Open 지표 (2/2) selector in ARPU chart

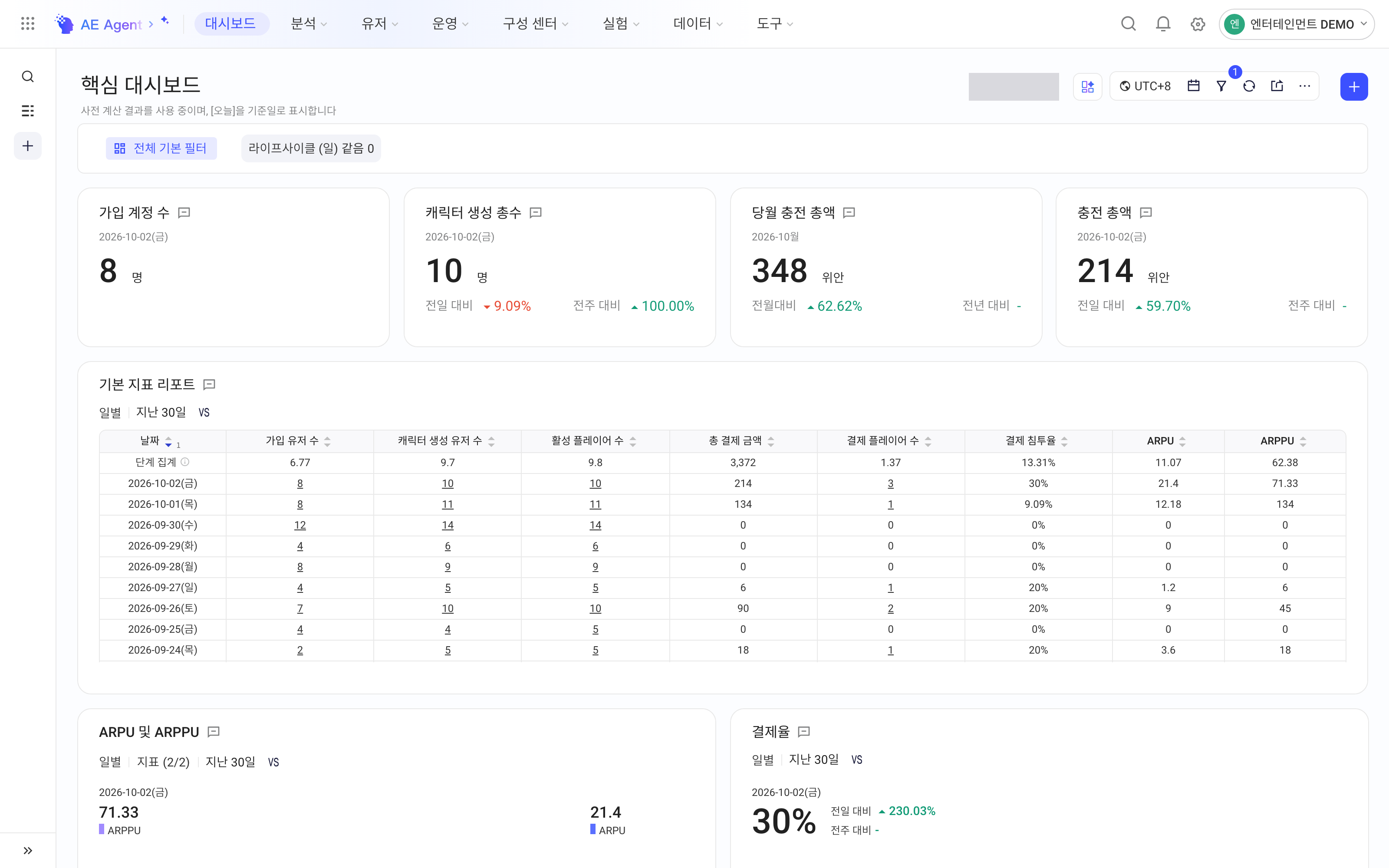click(x=163, y=762)
